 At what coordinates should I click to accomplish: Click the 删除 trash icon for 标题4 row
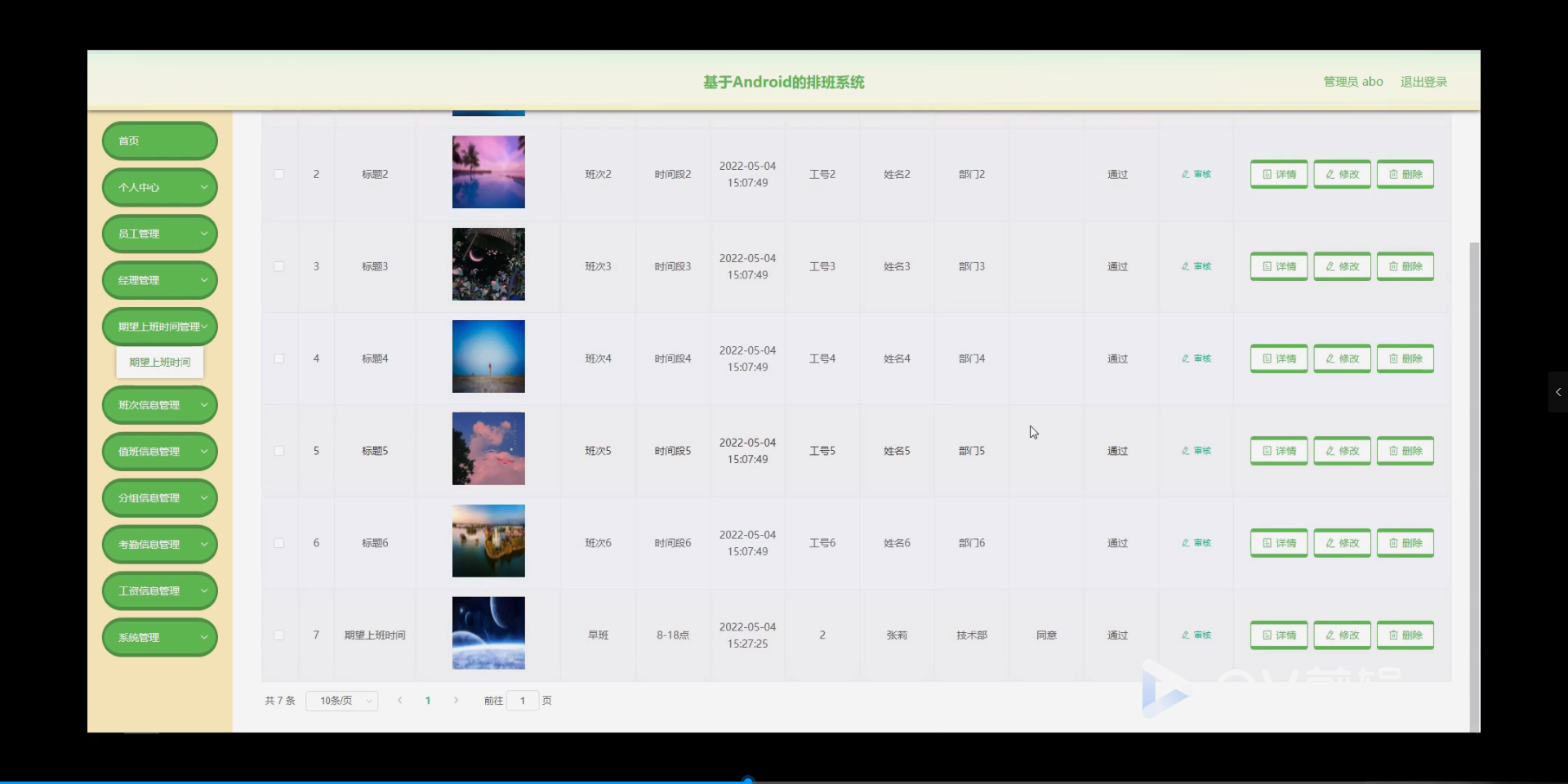click(1393, 358)
